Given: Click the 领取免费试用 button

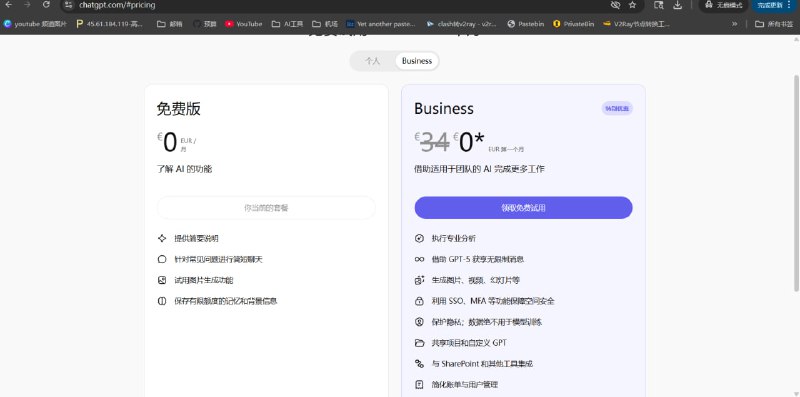Looking at the screenshot, I should (523, 208).
